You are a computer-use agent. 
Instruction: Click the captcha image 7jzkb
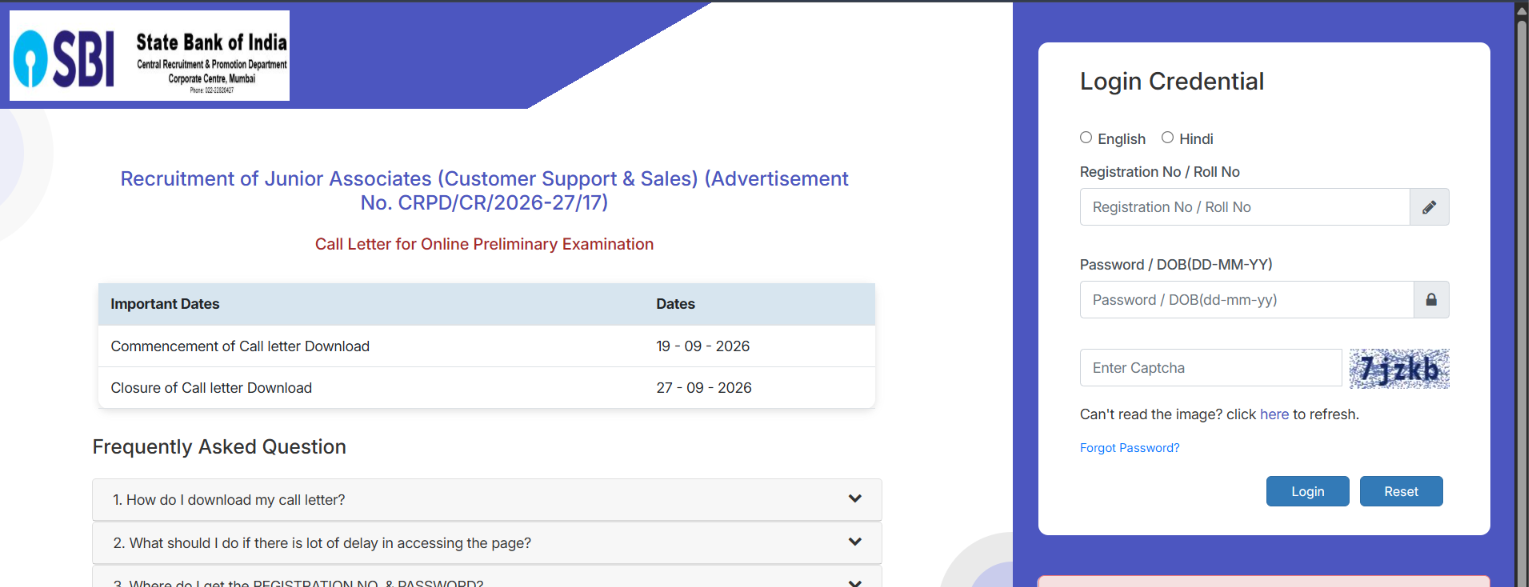point(1399,368)
